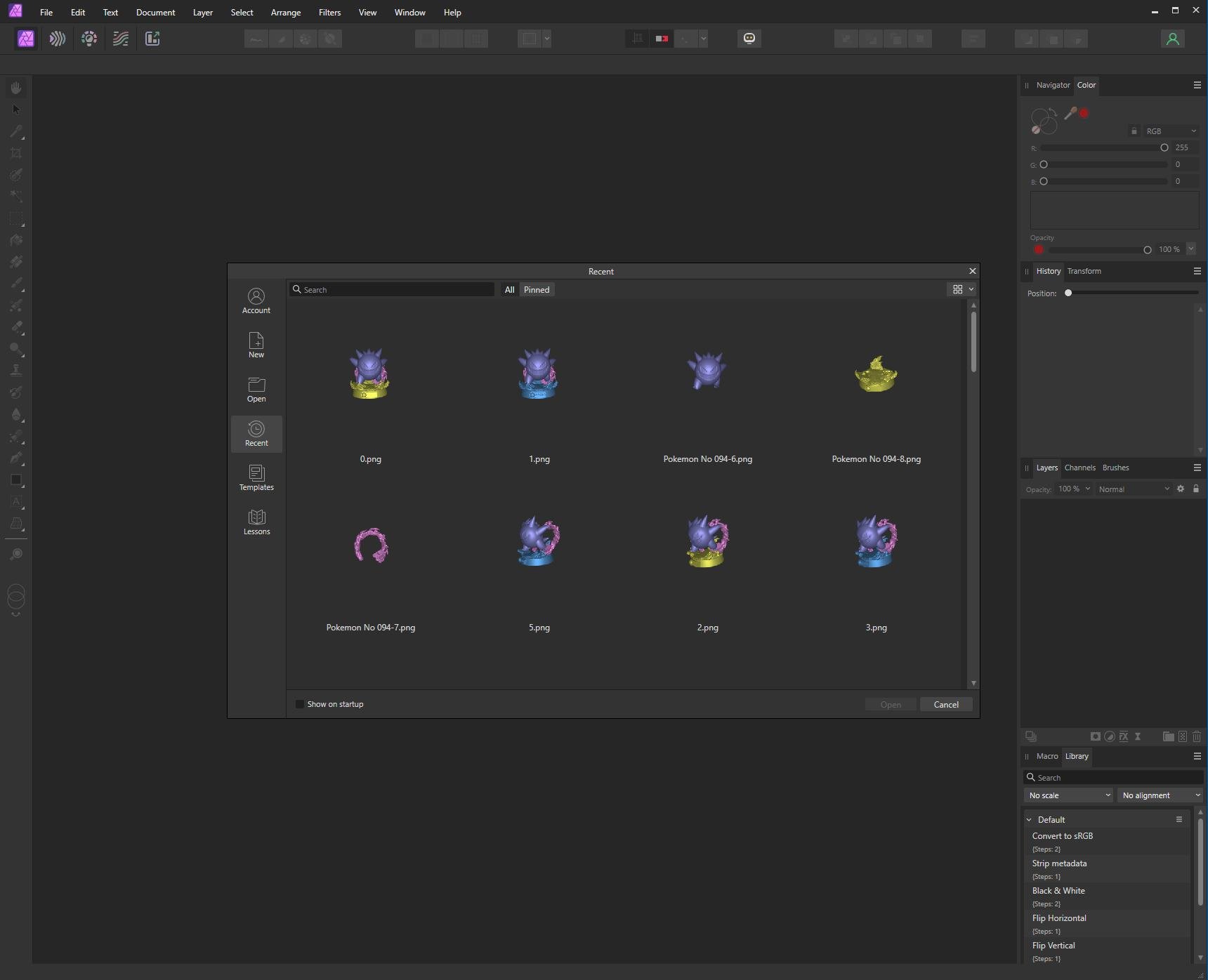Select the Pokemon No 094-8.png thumbnail

(876, 373)
